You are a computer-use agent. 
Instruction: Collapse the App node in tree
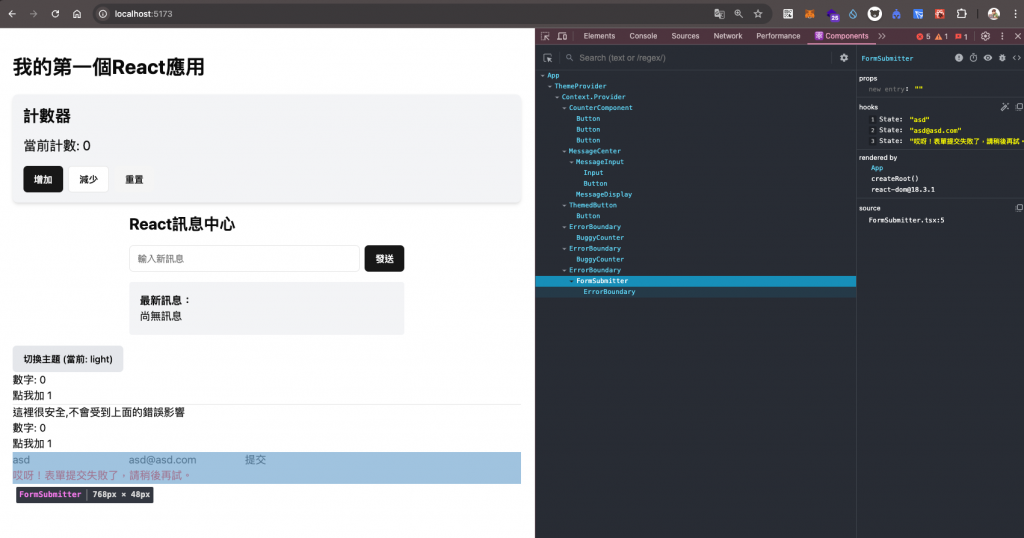tap(543, 76)
